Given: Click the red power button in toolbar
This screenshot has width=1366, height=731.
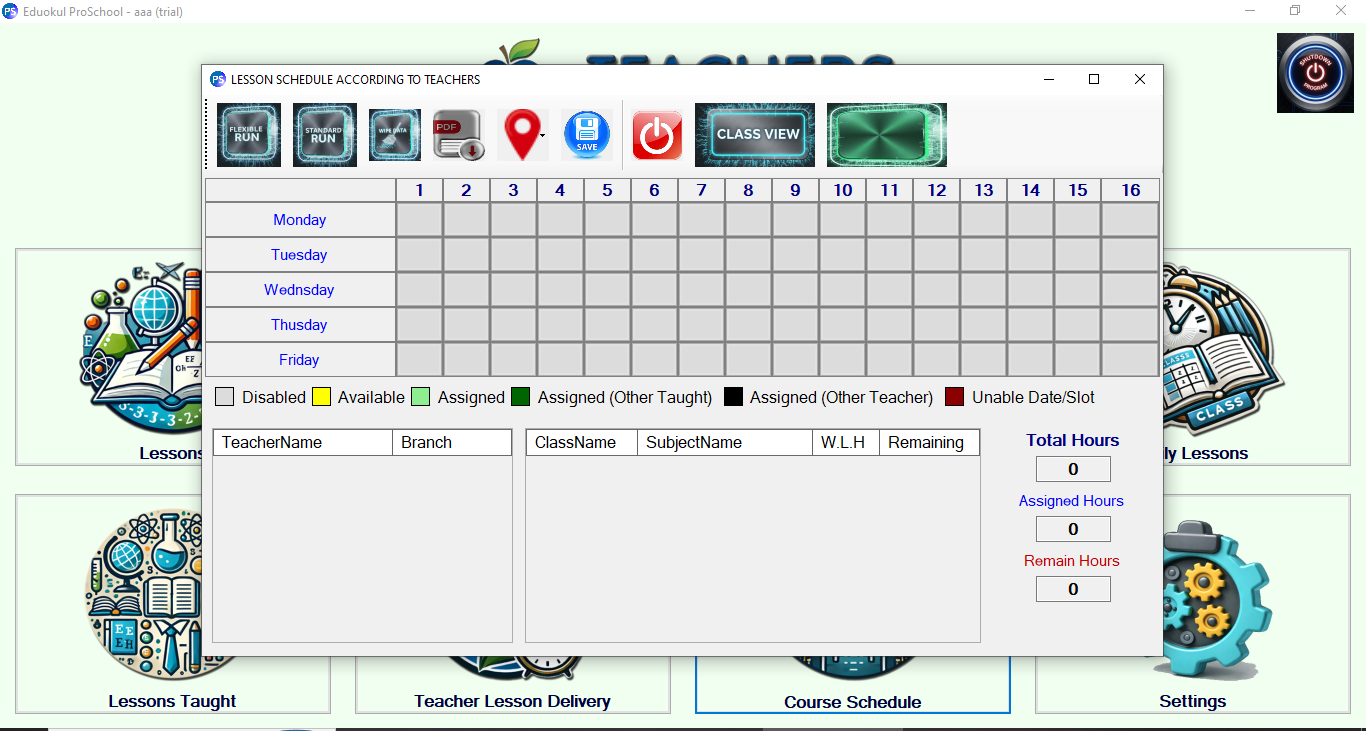Looking at the screenshot, I should [x=657, y=135].
